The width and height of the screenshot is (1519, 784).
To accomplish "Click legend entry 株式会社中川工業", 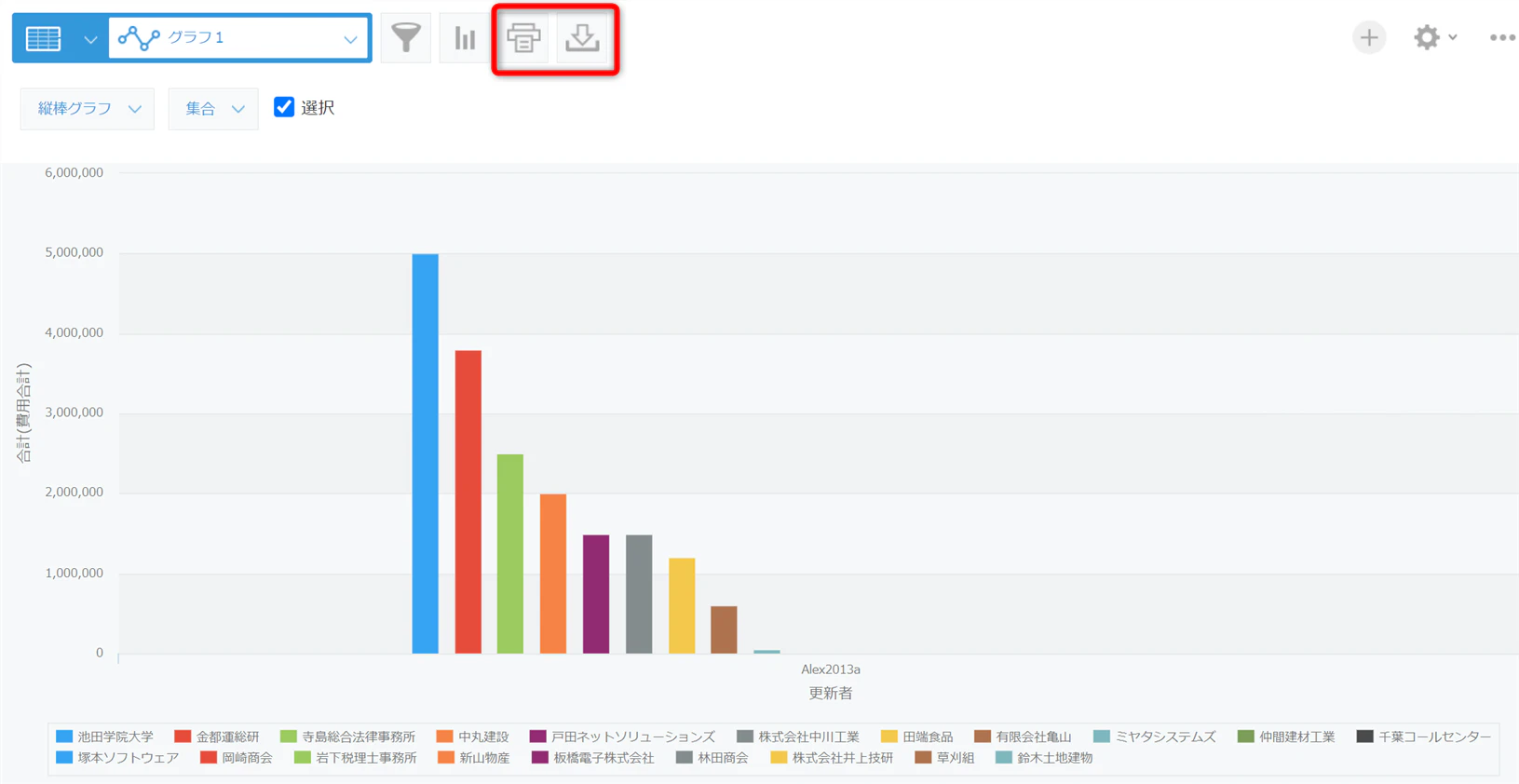I will coord(798,737).
